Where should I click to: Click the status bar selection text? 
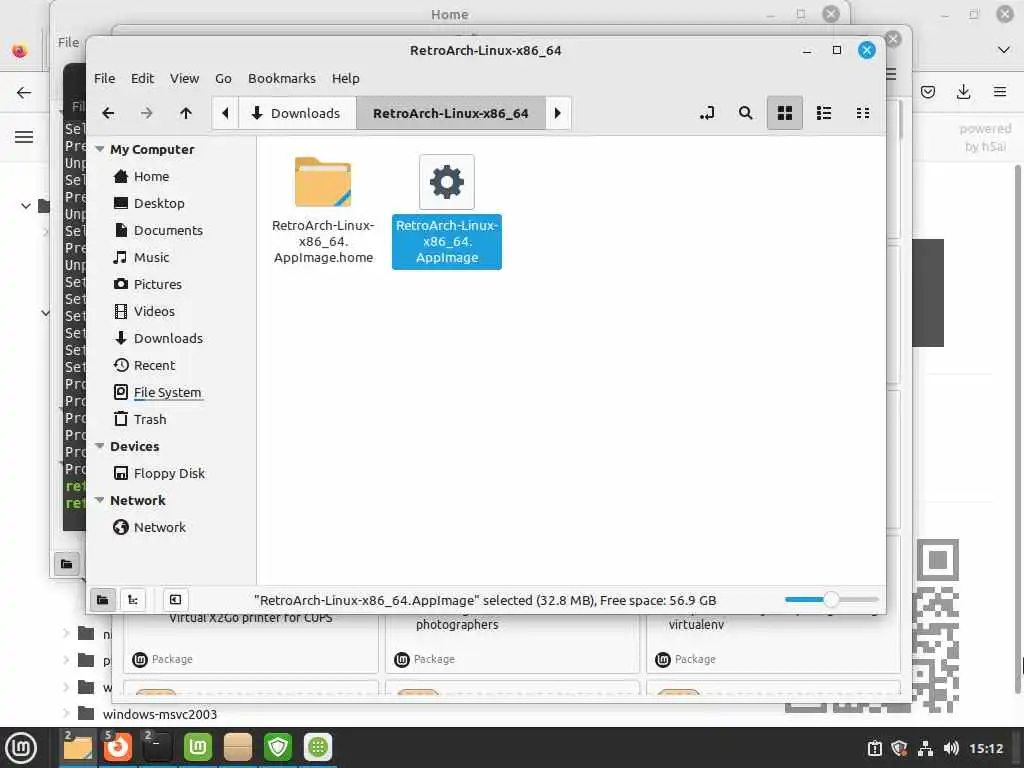pos(485,600)
